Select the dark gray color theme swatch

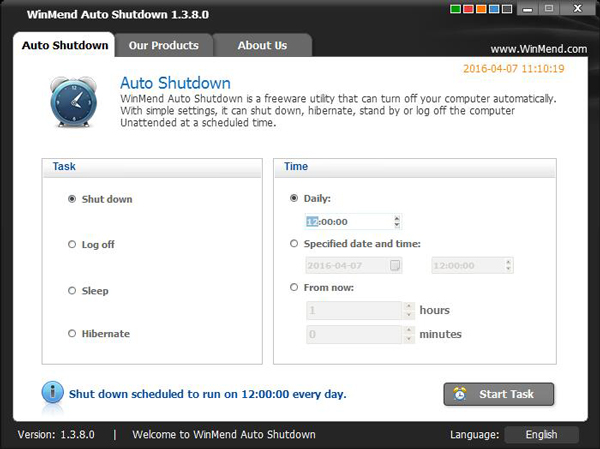coord(507,9)
